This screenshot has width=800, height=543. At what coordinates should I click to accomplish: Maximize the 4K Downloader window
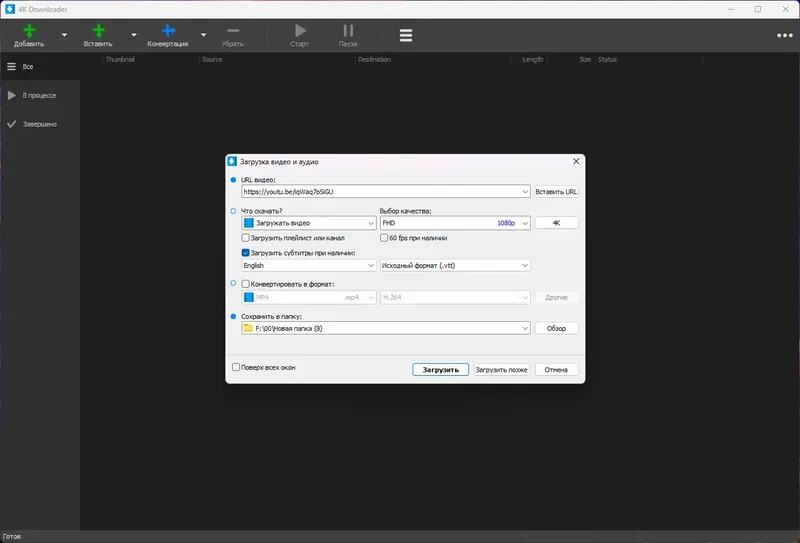pos(758,9)
